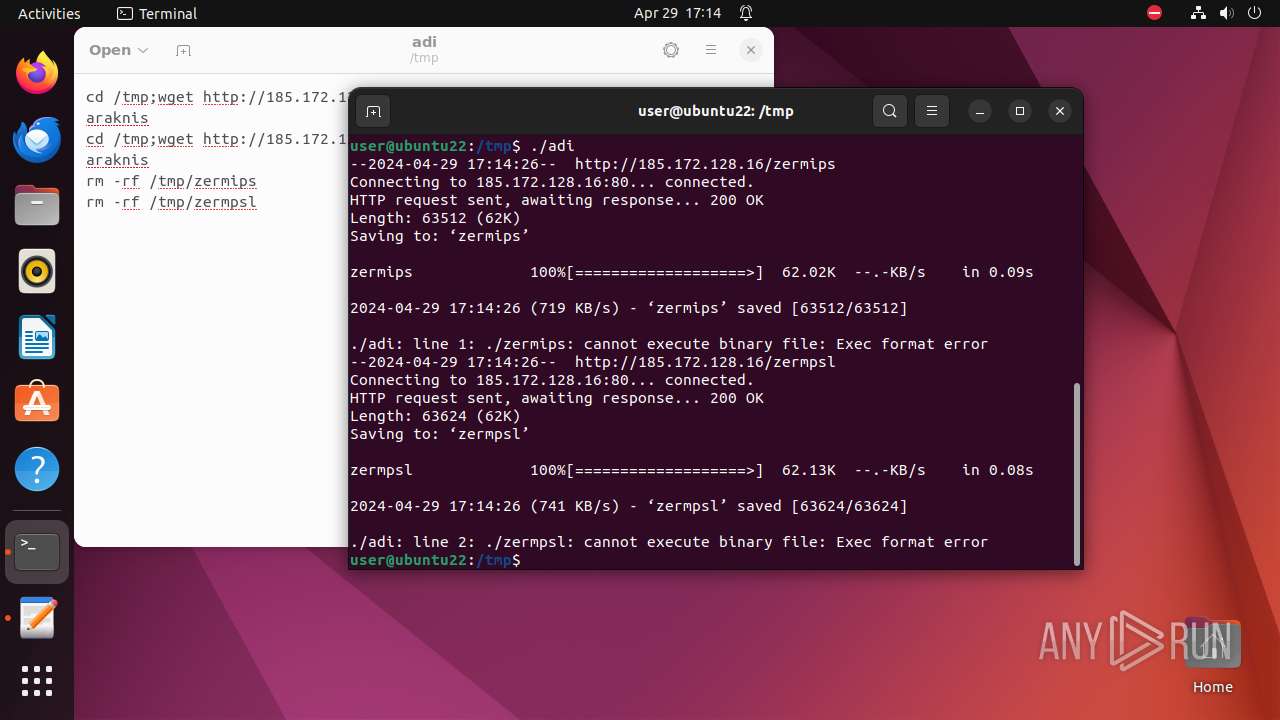This screenshot has height=720, width=1280.
Task: Create a new document tab in Text Editor
Action: (183, 50)
